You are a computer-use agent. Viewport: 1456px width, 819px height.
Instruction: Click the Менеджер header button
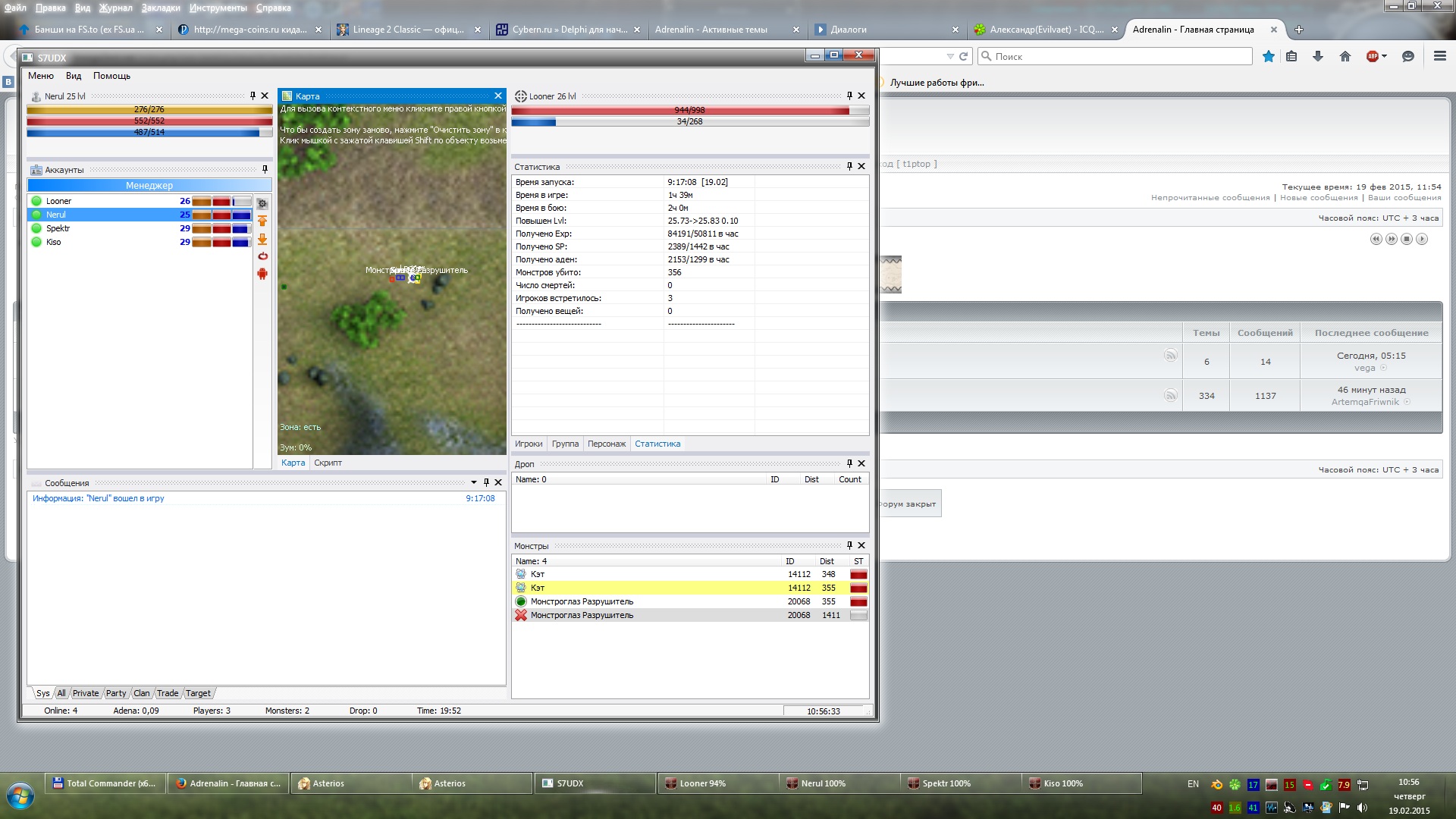pyautogui.click(x=149, y=185)
